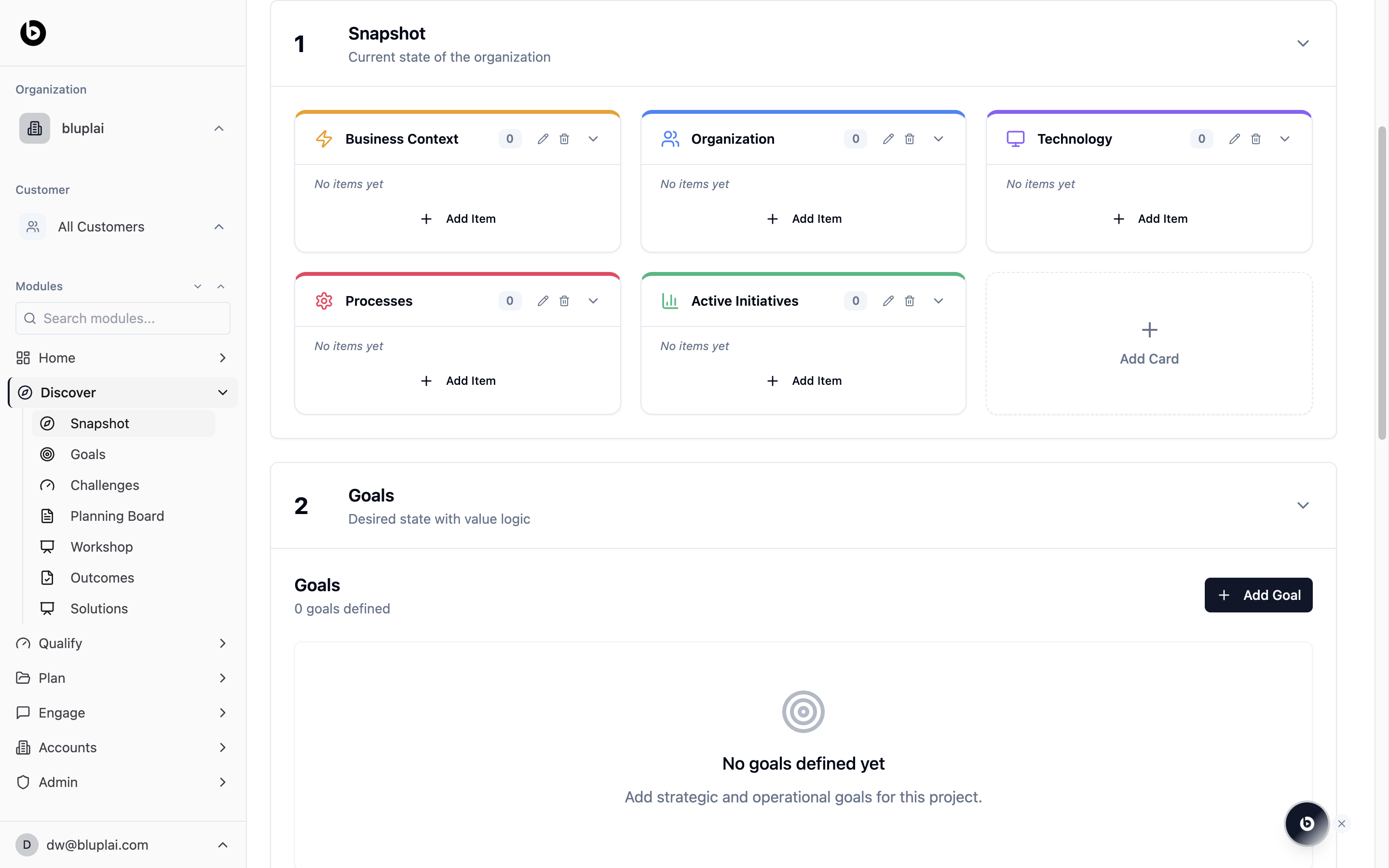Click the Search modules input field

[123, 319]
